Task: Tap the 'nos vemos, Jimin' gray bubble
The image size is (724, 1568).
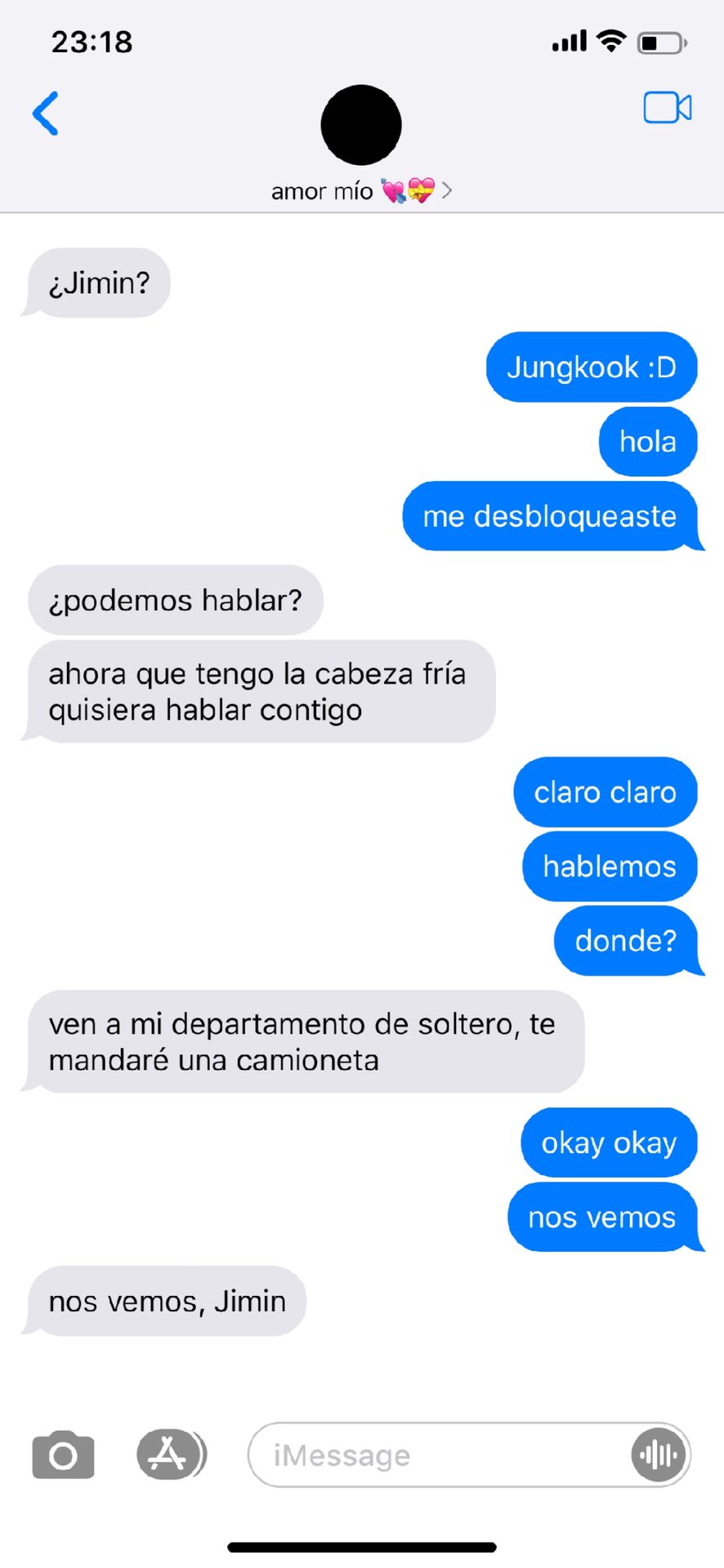Action: pyautogui.click(x=167, y=1301)
